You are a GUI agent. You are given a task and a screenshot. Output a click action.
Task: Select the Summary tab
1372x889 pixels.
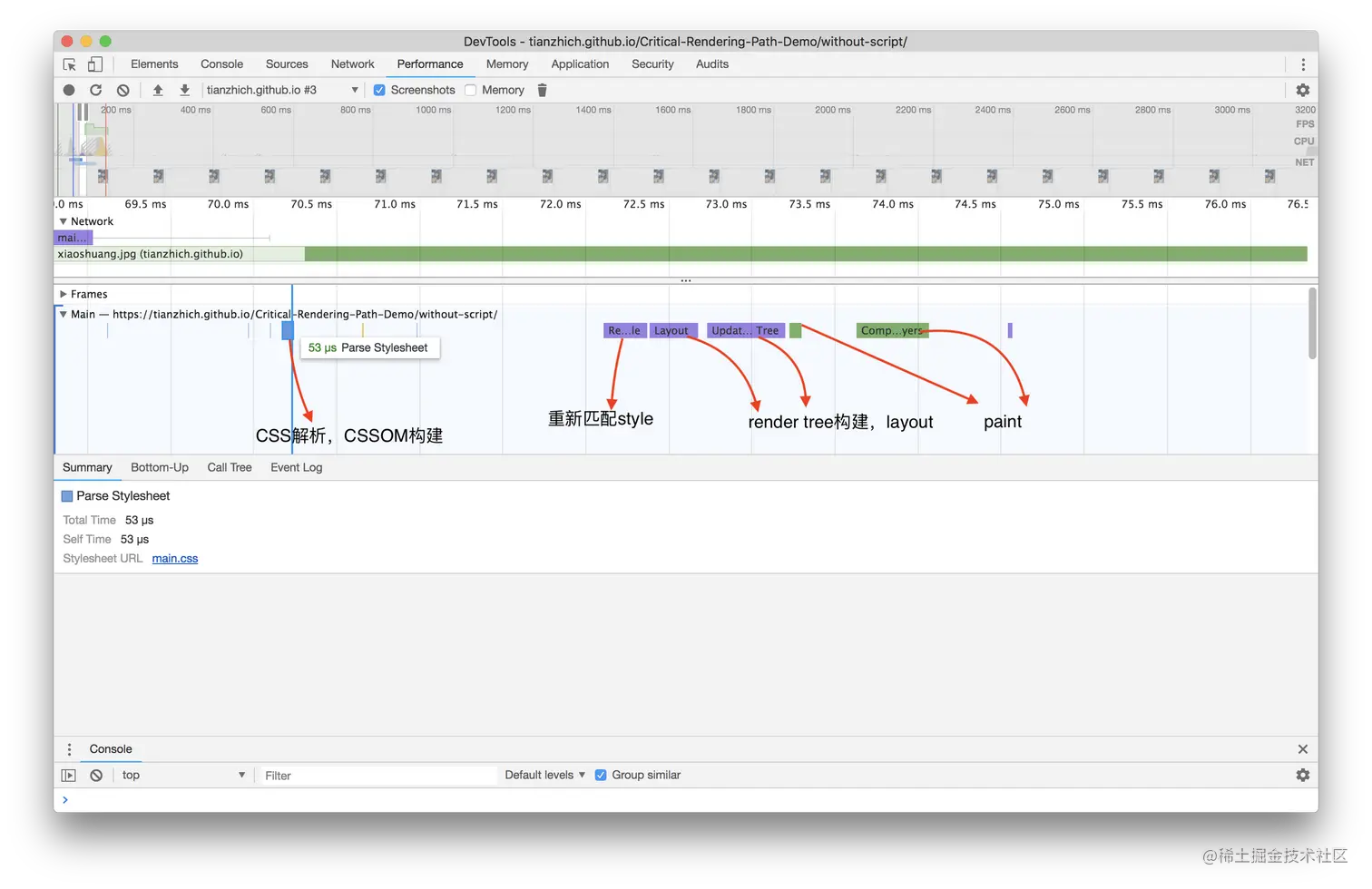click(87, 468)
